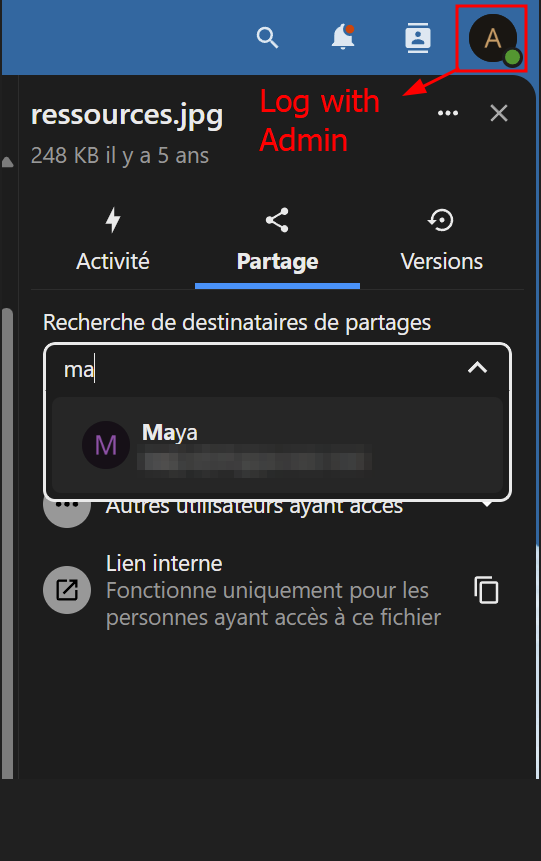Open the three-dot actions menu for ressources.jpg
541x861 pixels.
point(448,113)
